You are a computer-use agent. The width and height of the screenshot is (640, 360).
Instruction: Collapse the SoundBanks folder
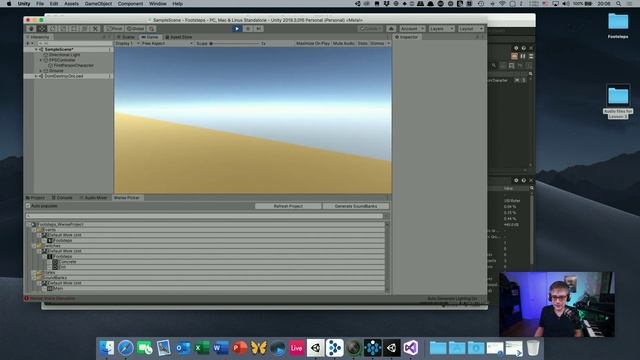coord(34,278)
